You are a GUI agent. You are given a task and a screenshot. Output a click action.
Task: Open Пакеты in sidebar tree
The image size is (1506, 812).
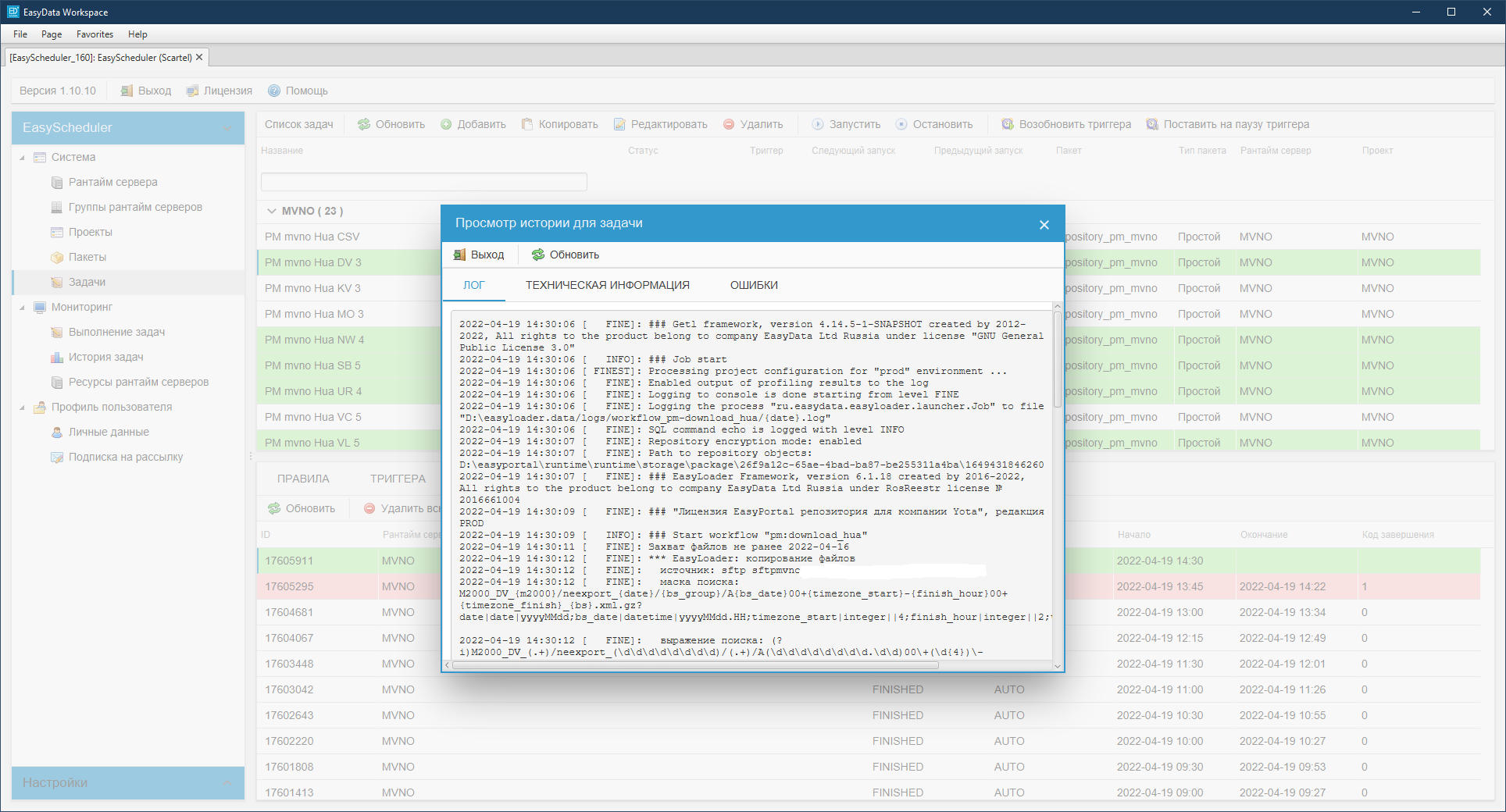pos(87,257)
